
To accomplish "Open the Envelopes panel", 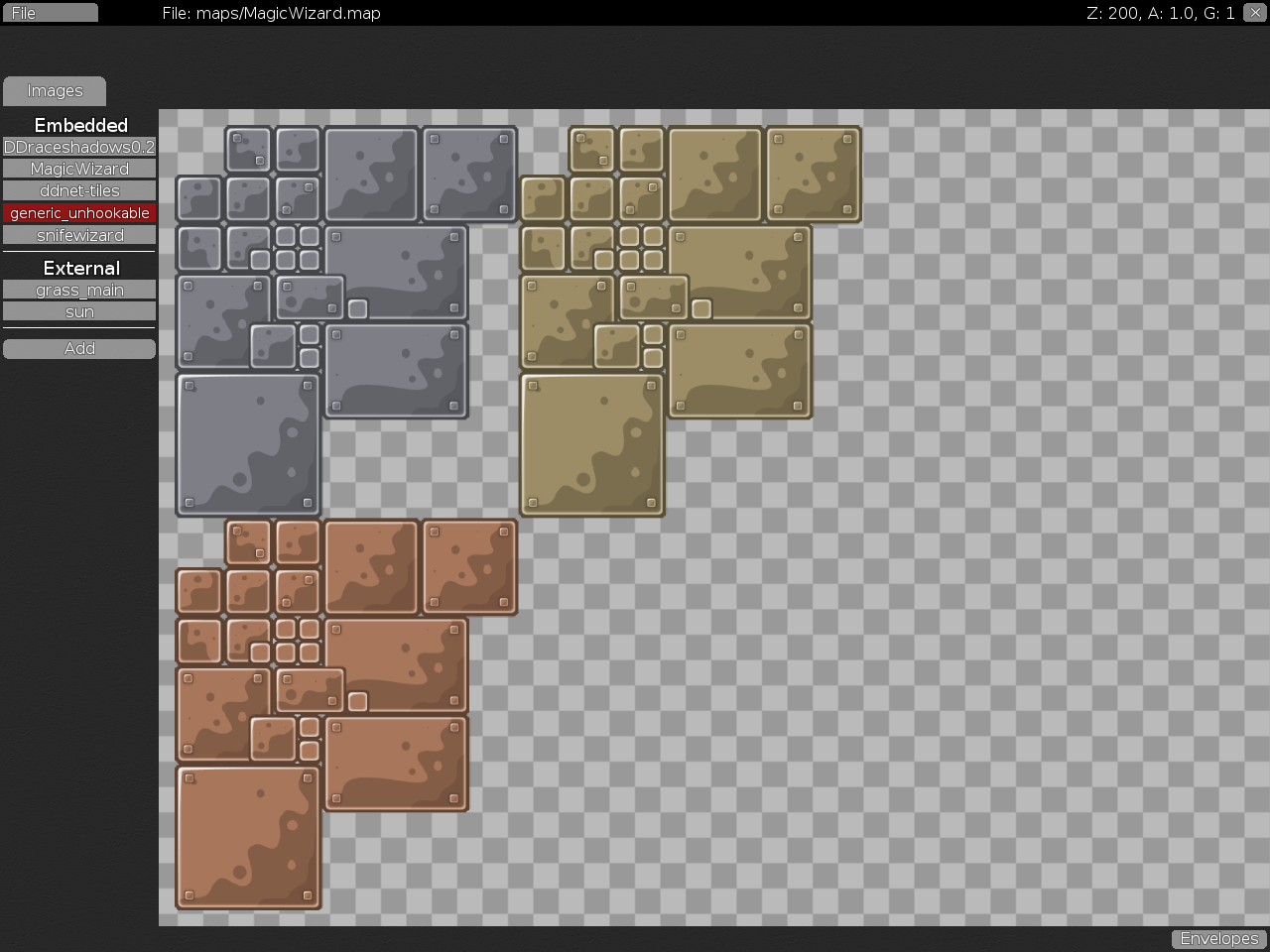I will point(1219,938).
